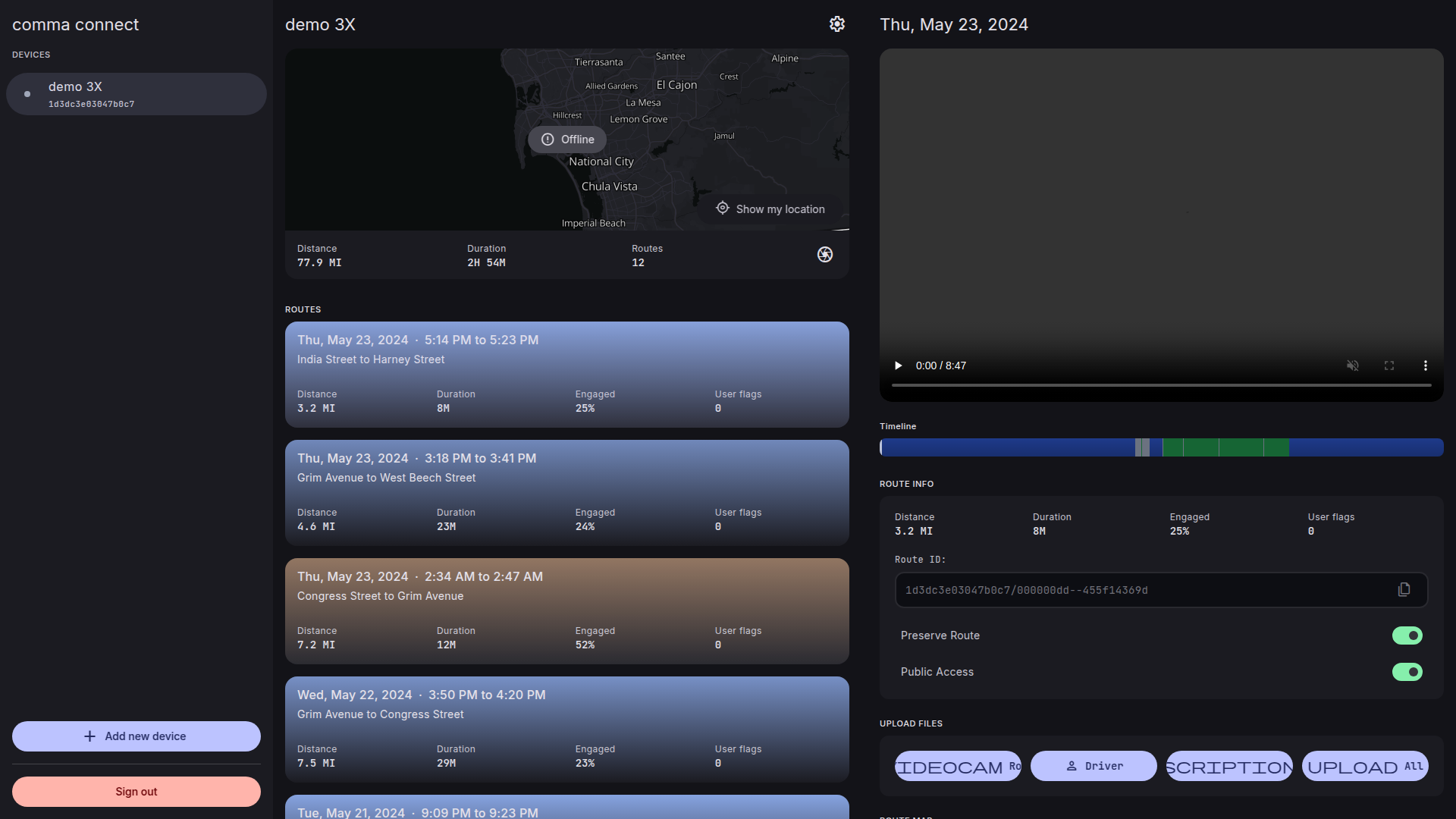Upload Driver camera files

tap(1094, 766)
